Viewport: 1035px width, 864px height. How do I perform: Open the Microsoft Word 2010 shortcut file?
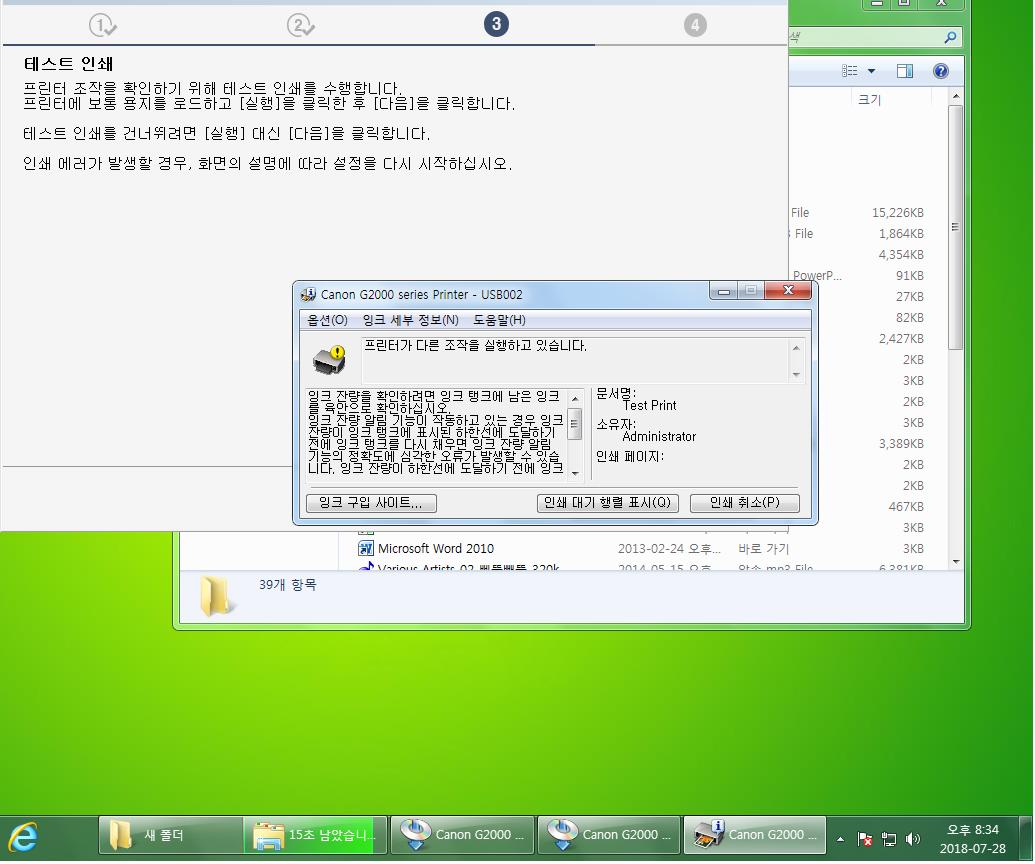(x=435, y=548)
